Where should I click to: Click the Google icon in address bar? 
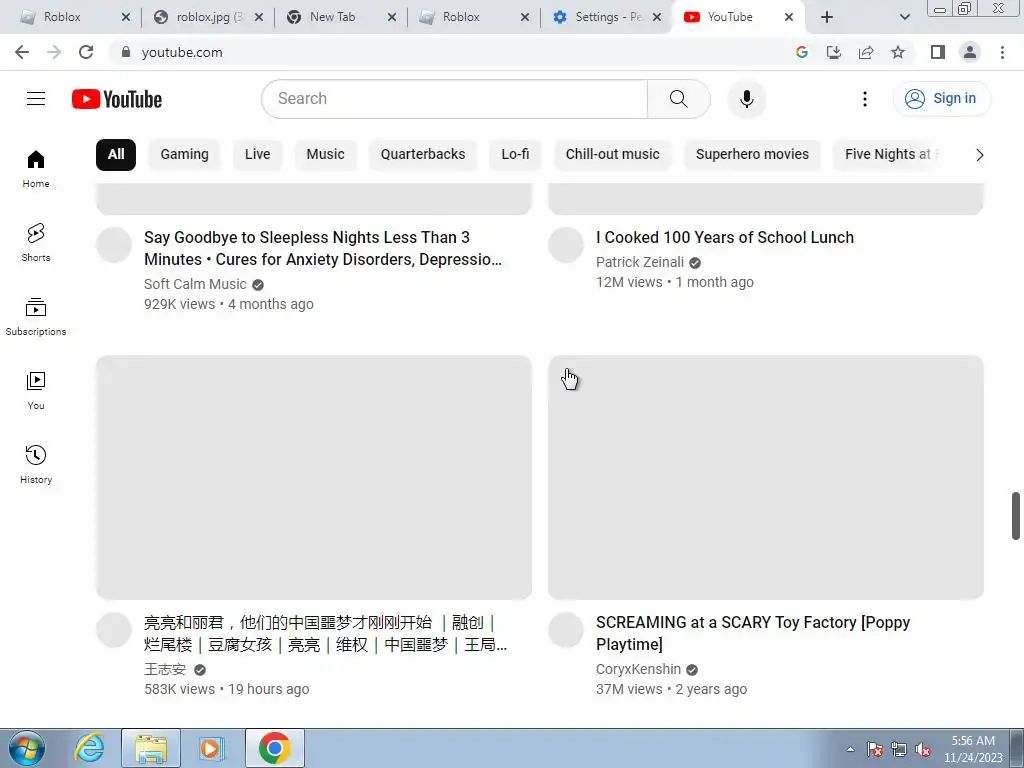click(802, 52)
